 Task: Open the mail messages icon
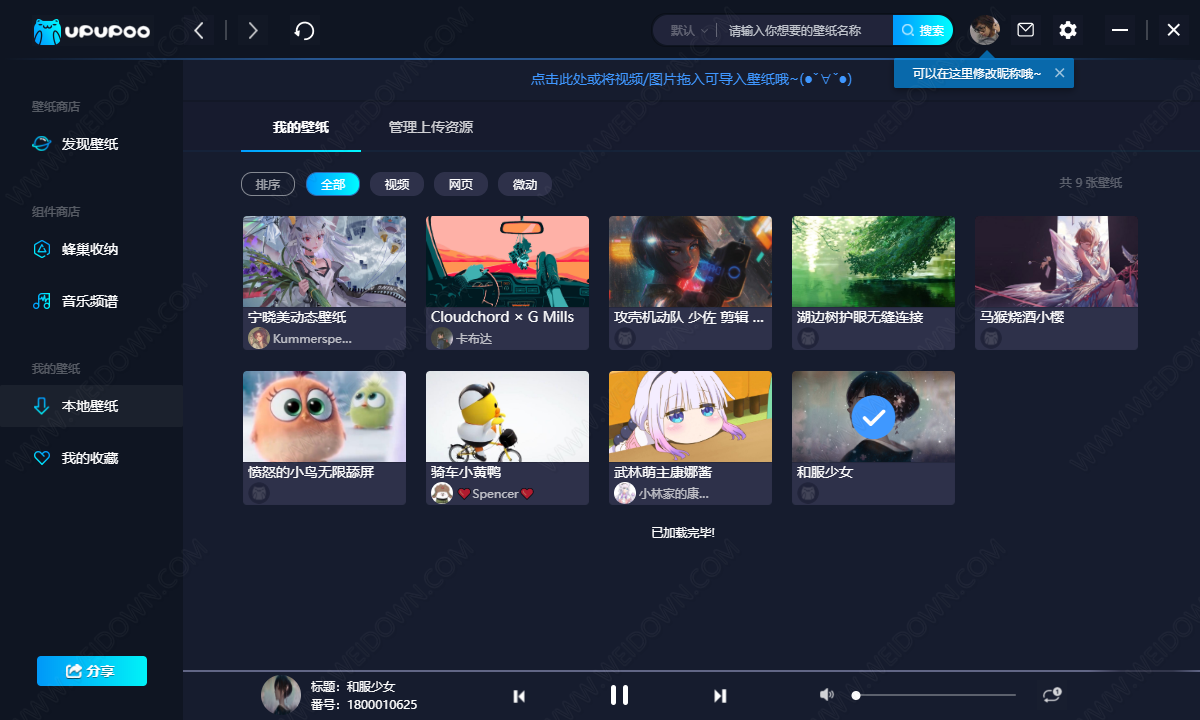tap(1026, 30)
